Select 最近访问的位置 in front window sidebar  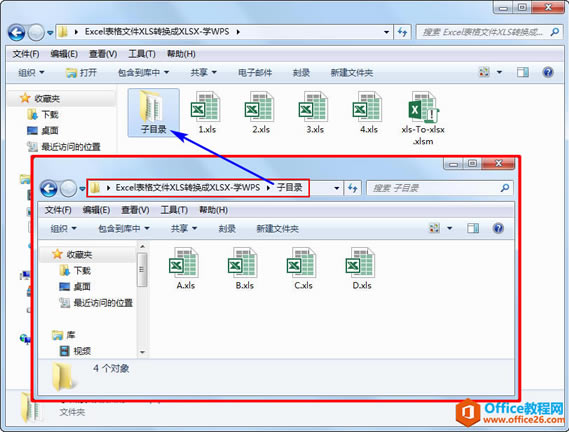coord(96,302)
